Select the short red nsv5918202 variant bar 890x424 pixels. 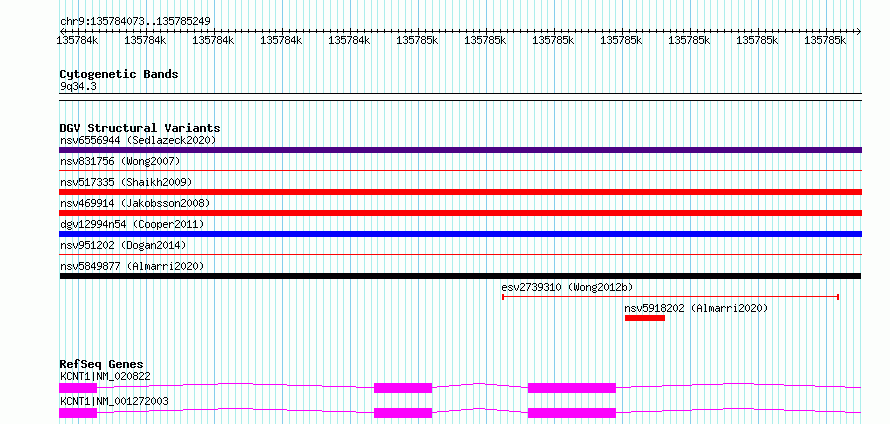tap(645, 318)
